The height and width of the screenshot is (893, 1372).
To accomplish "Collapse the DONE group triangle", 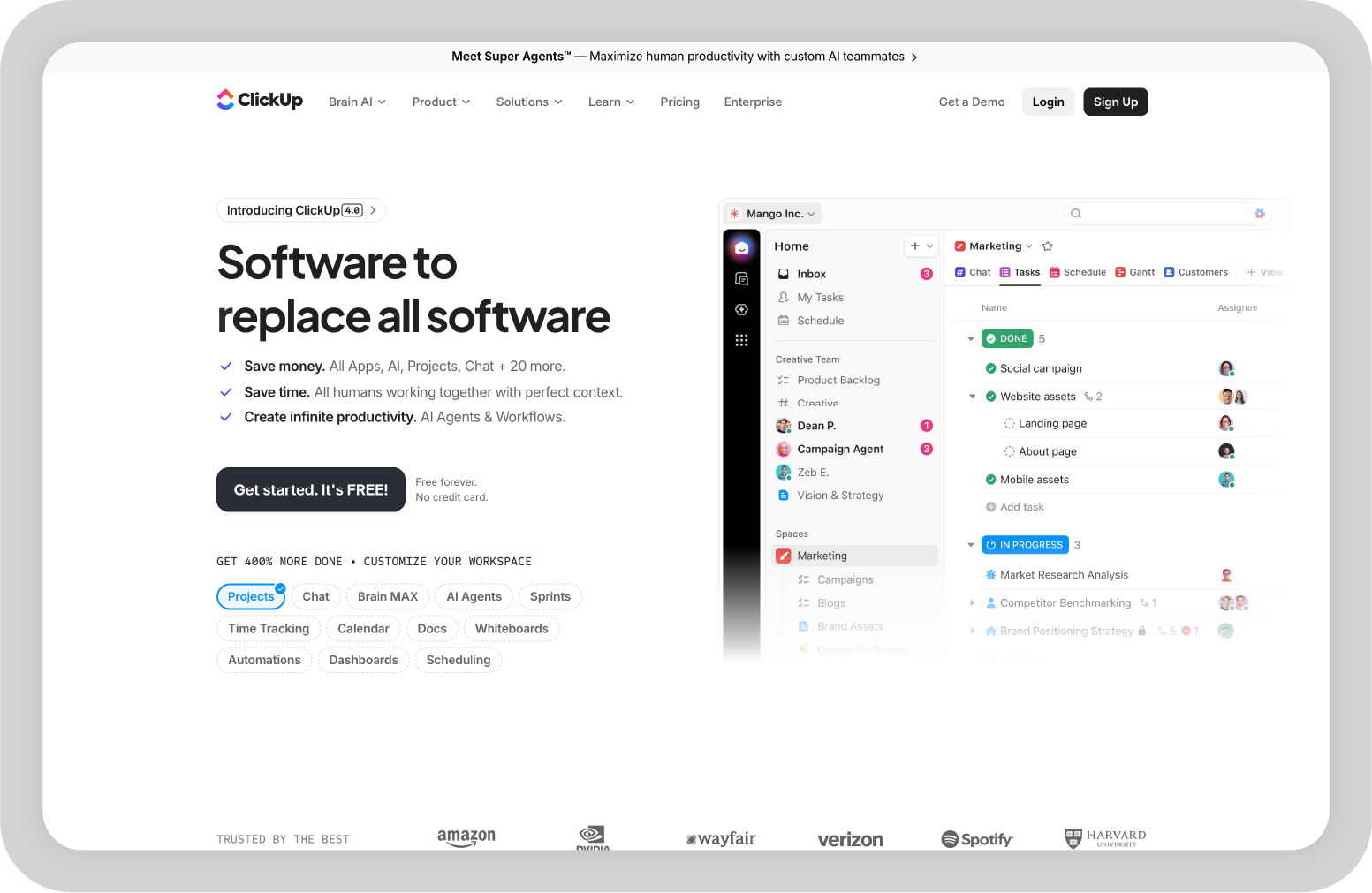I will (x=971, y=339).
